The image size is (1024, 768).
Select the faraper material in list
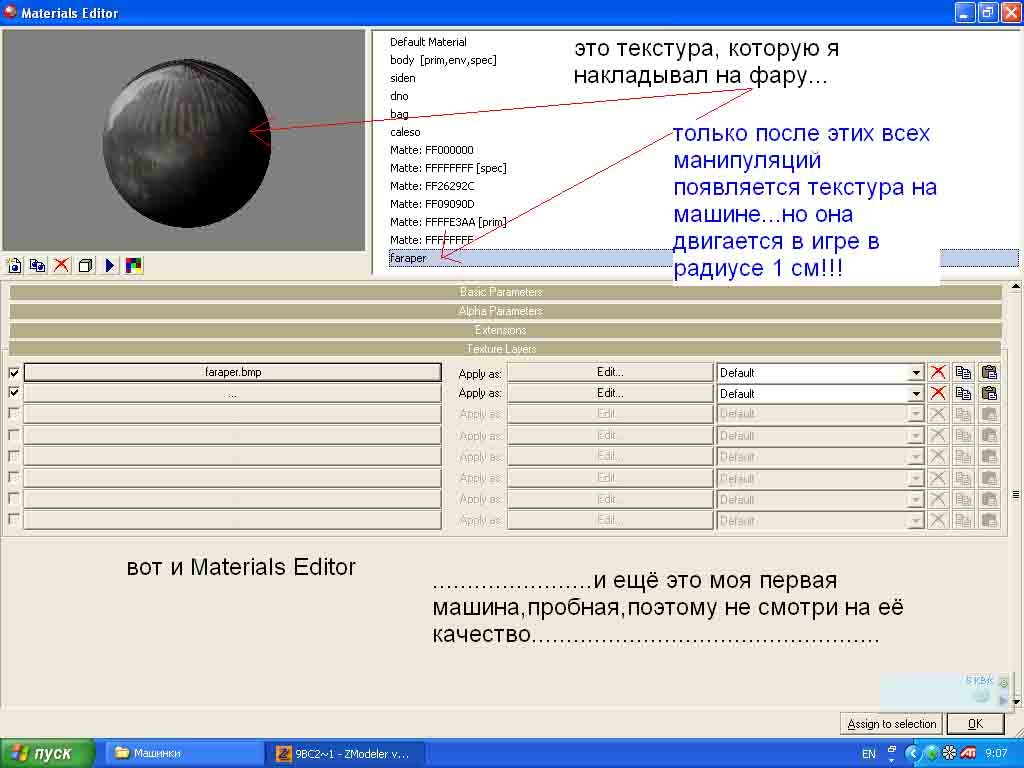pos(408,258)
